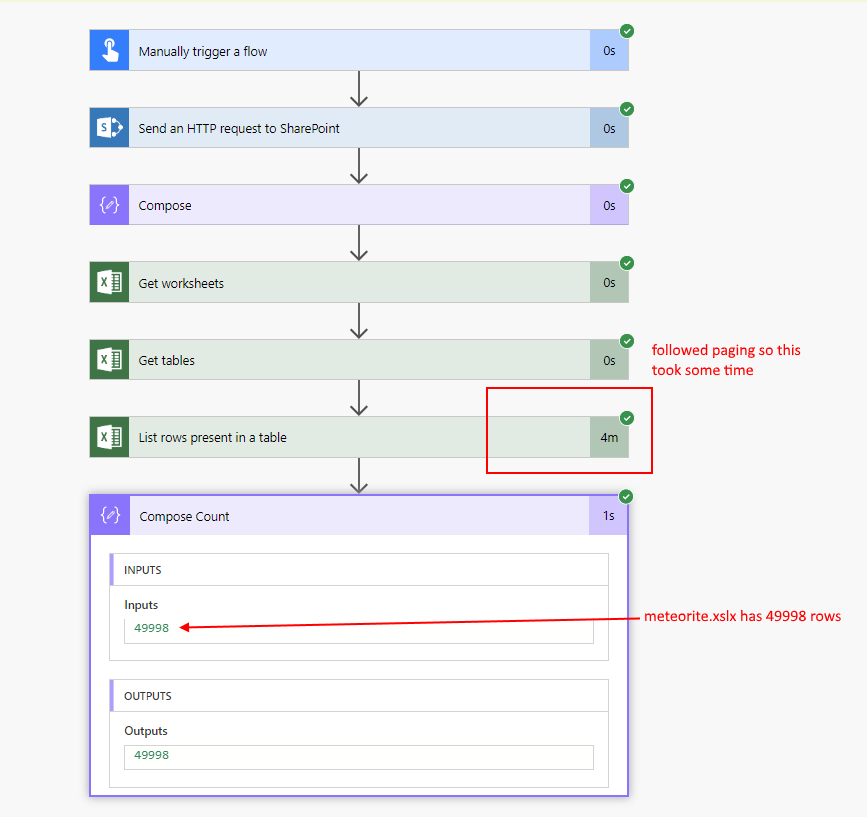Viewport: 867px width, 817px height.
Task: Click the SharePoint icon on the HTTP request step
Action: [x=109, y=128]
